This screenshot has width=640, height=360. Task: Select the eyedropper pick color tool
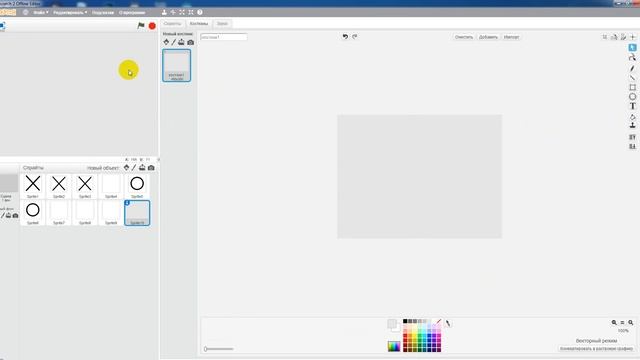[x=448, y=323]
